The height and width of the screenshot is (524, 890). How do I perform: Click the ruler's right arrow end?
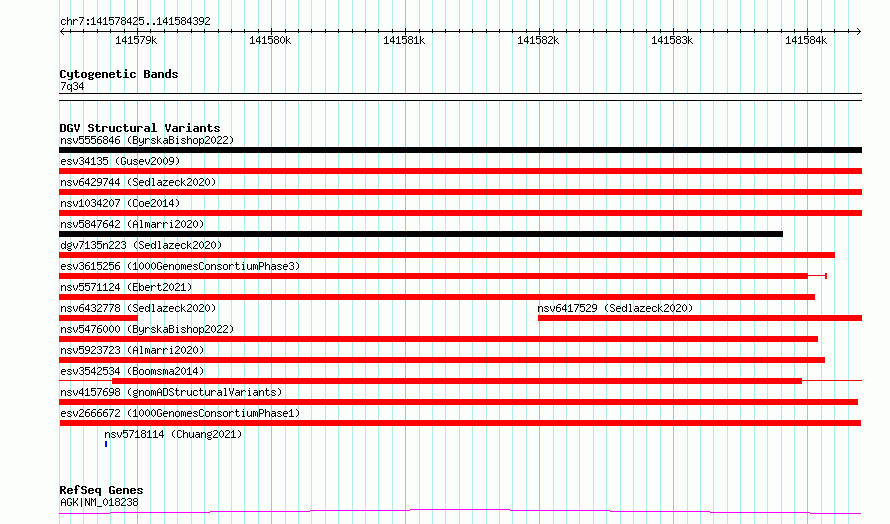click(x=859, y=32)
